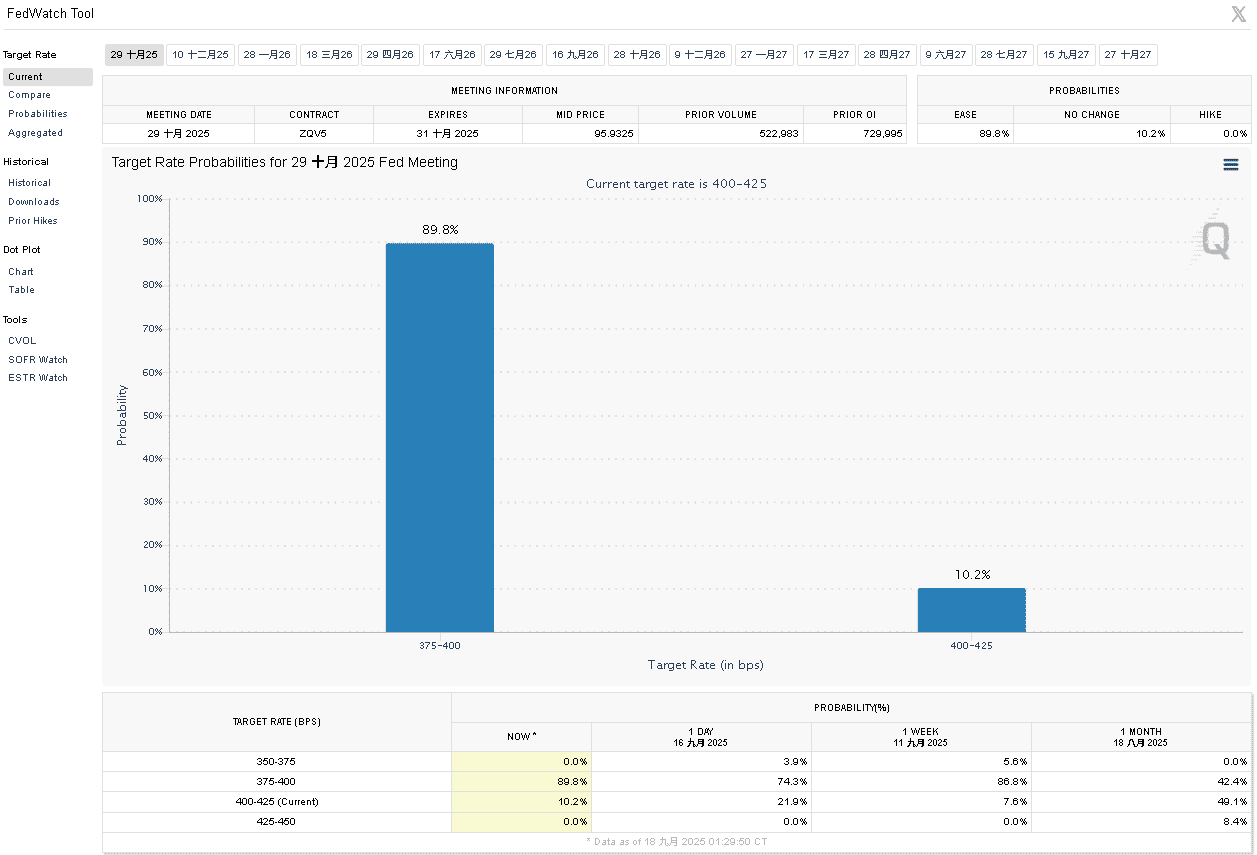
Task: Select Probabilities in the sidebar
Action: click(38, 114)
